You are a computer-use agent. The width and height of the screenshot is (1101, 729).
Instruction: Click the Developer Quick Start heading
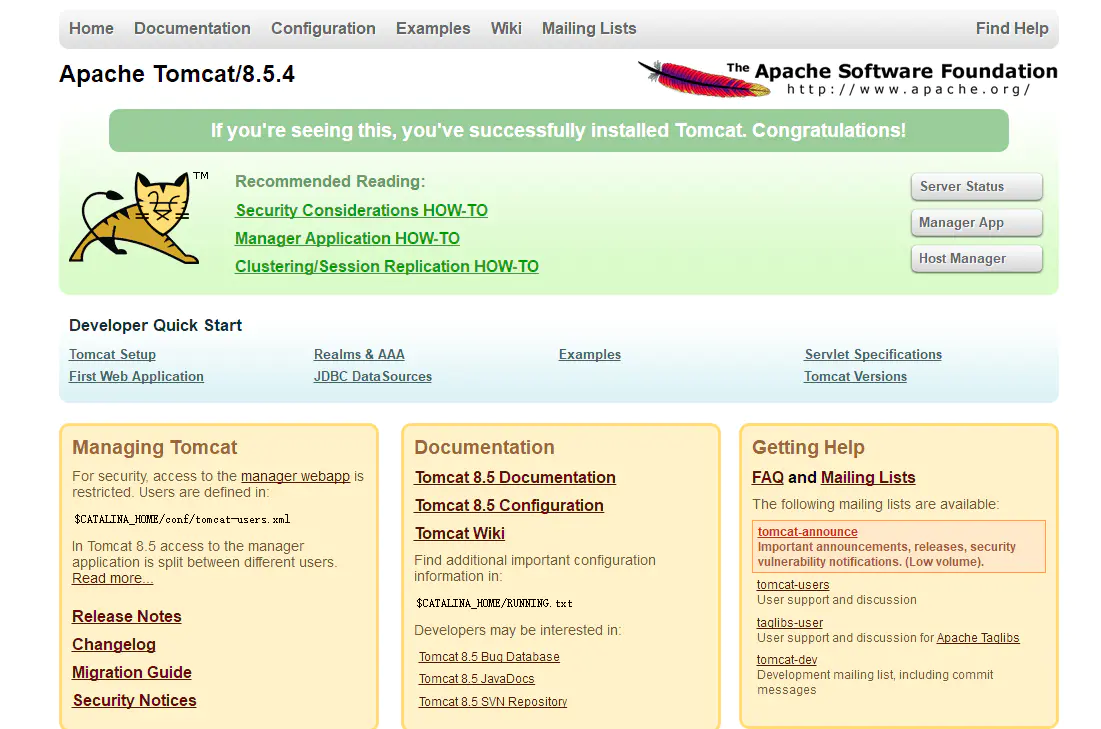tap(155, 325)
